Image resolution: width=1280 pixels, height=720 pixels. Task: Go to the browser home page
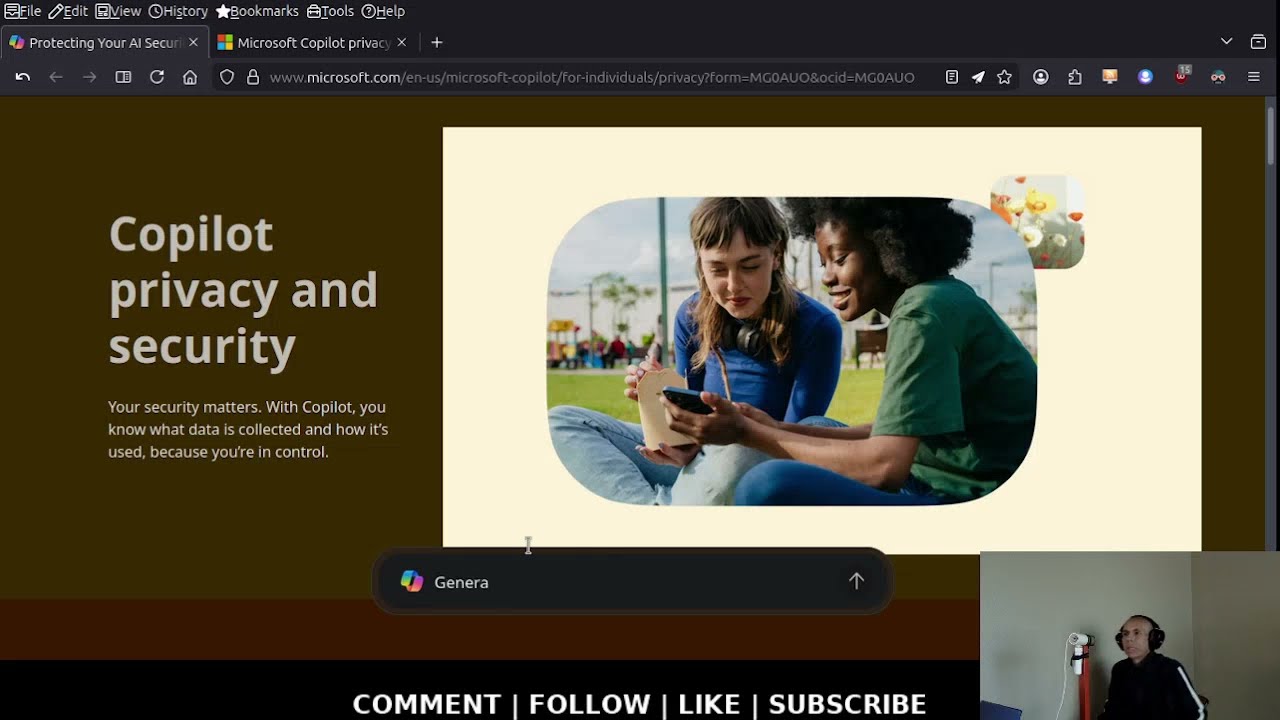point(190,77)
